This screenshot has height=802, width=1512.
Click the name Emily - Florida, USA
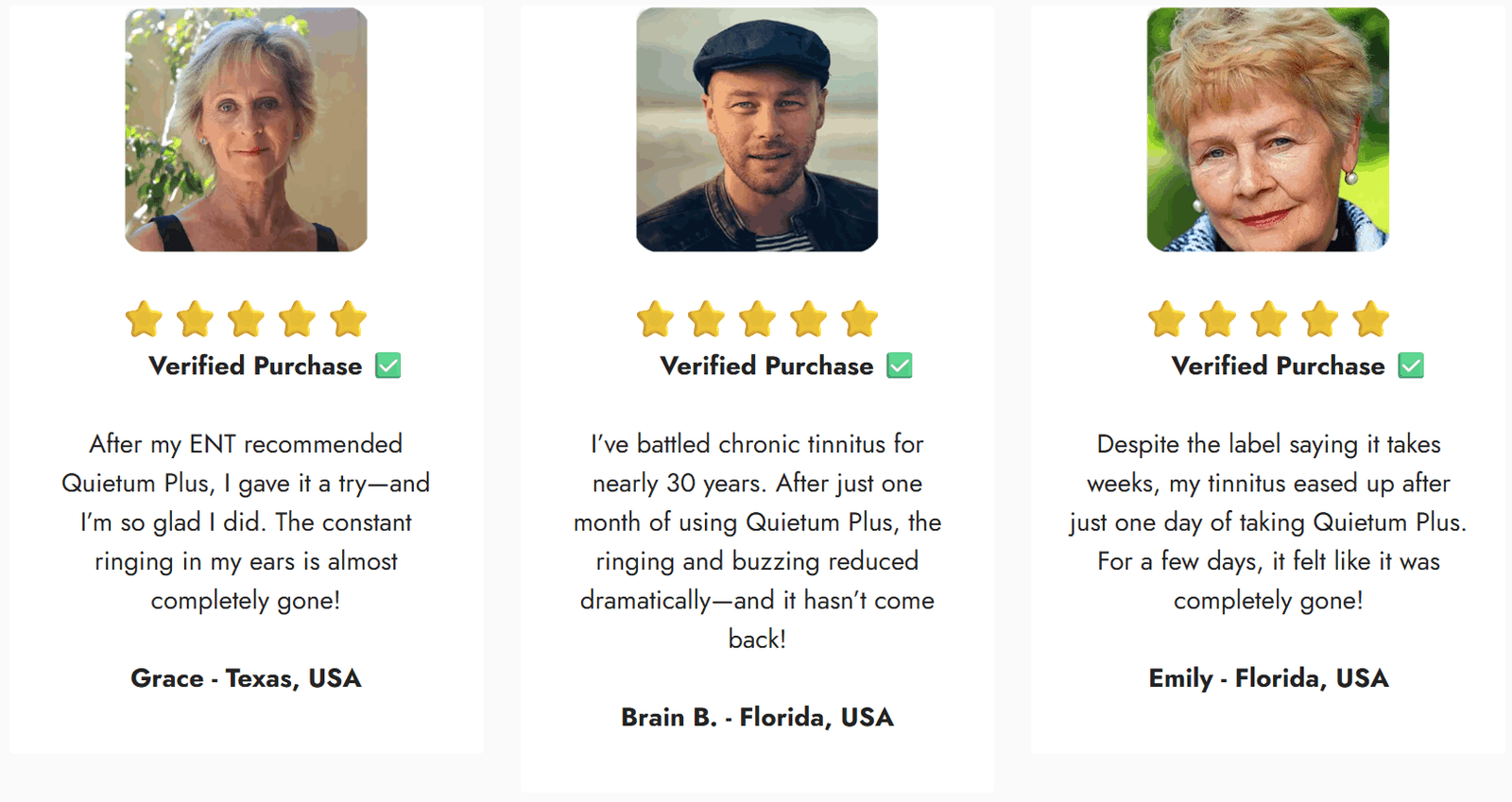click(1268, 678)
